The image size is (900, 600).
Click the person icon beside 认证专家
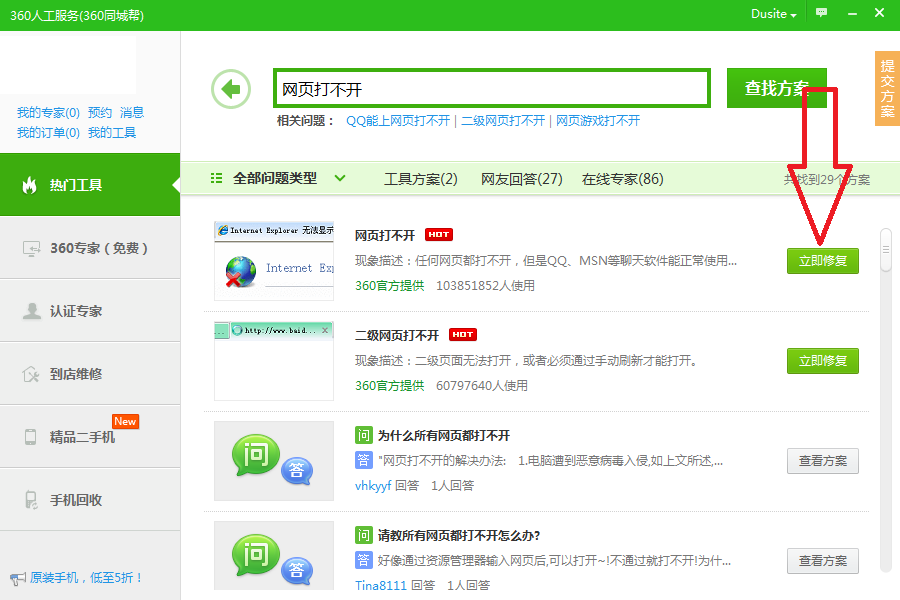[32, 311]
